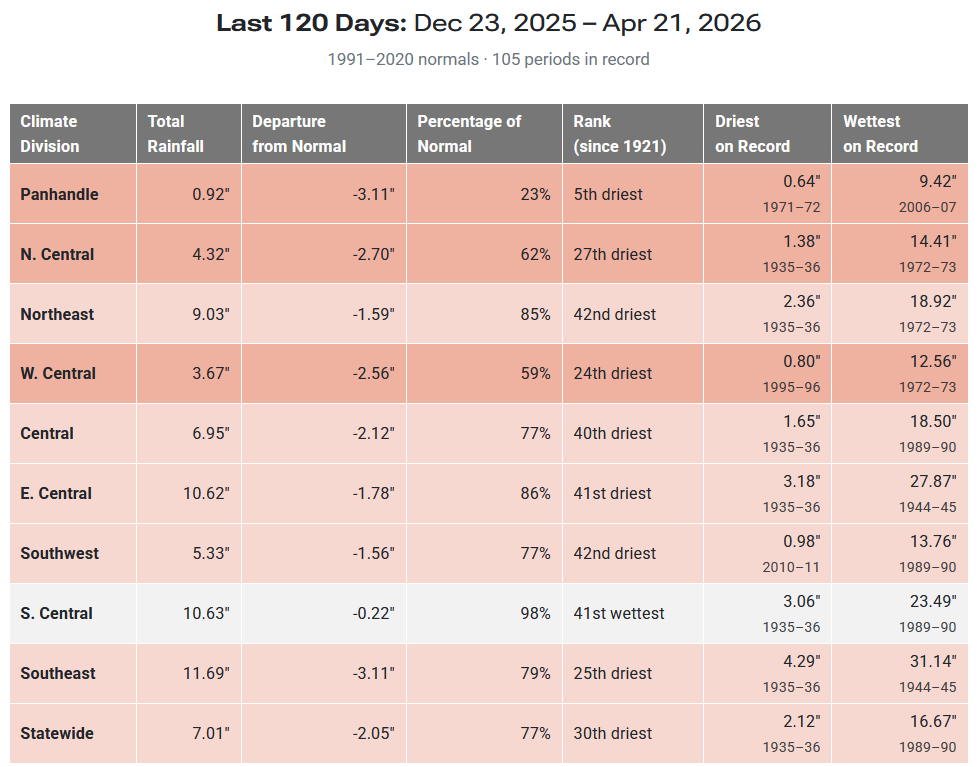This screenshot has width=978, height=767.
Task: Click the Northeast division name
Action: click(57, 314)
